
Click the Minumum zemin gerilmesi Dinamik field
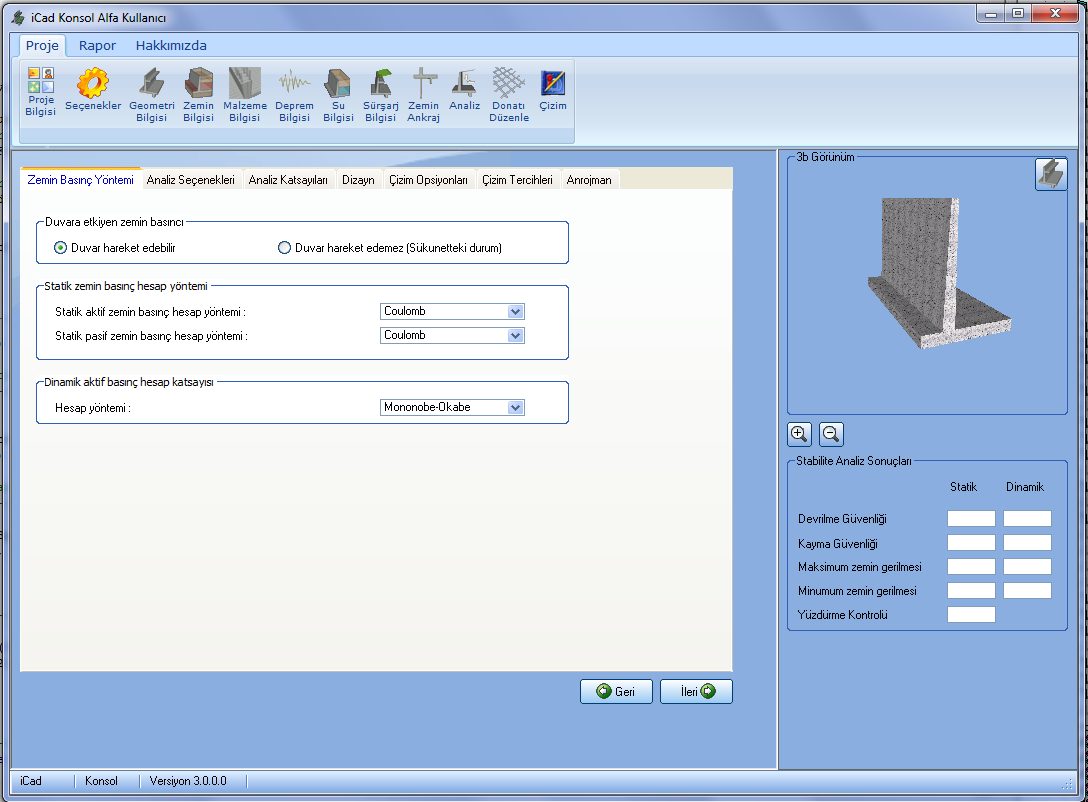[1028, 590]
